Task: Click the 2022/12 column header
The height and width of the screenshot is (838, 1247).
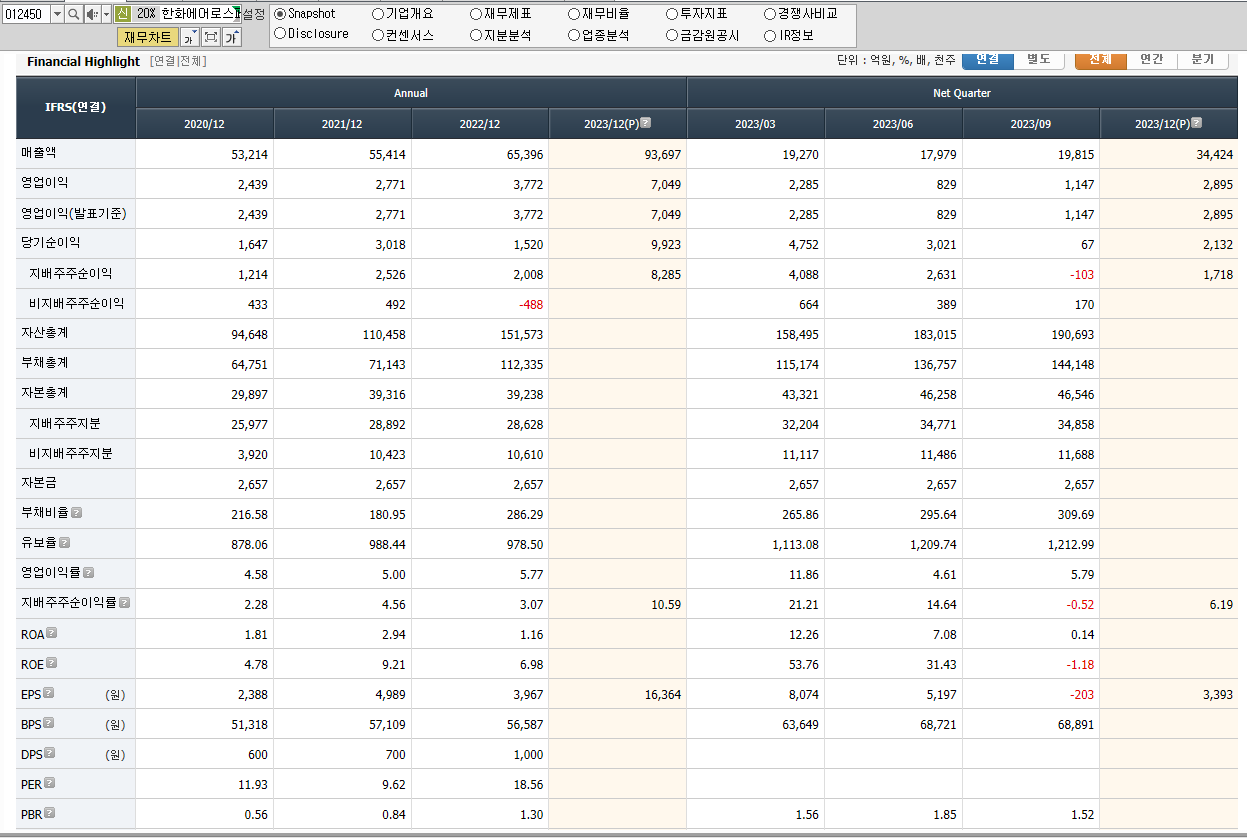Action: point(480,124)
